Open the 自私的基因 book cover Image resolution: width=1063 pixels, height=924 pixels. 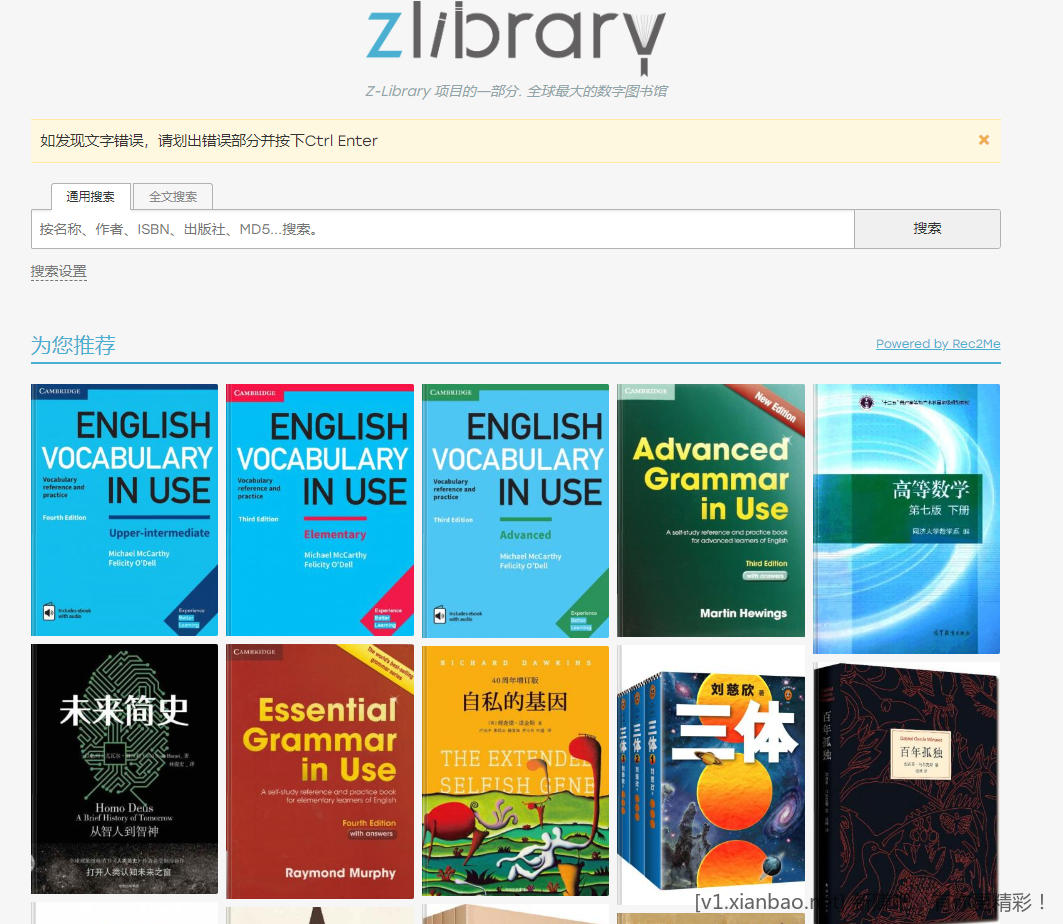[515, 771]
